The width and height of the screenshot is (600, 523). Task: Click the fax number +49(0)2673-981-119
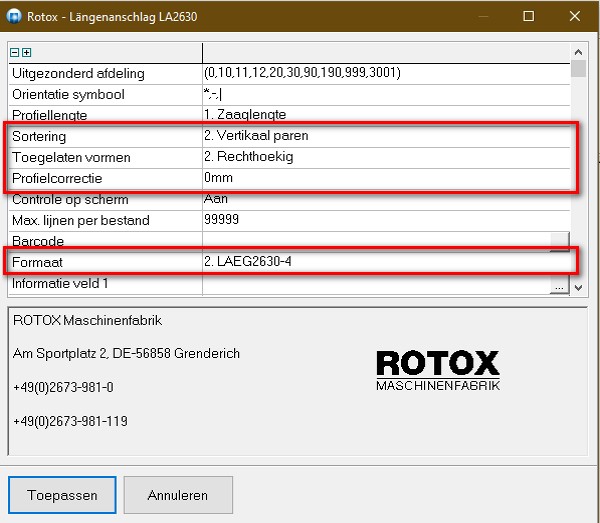[70, 421]
